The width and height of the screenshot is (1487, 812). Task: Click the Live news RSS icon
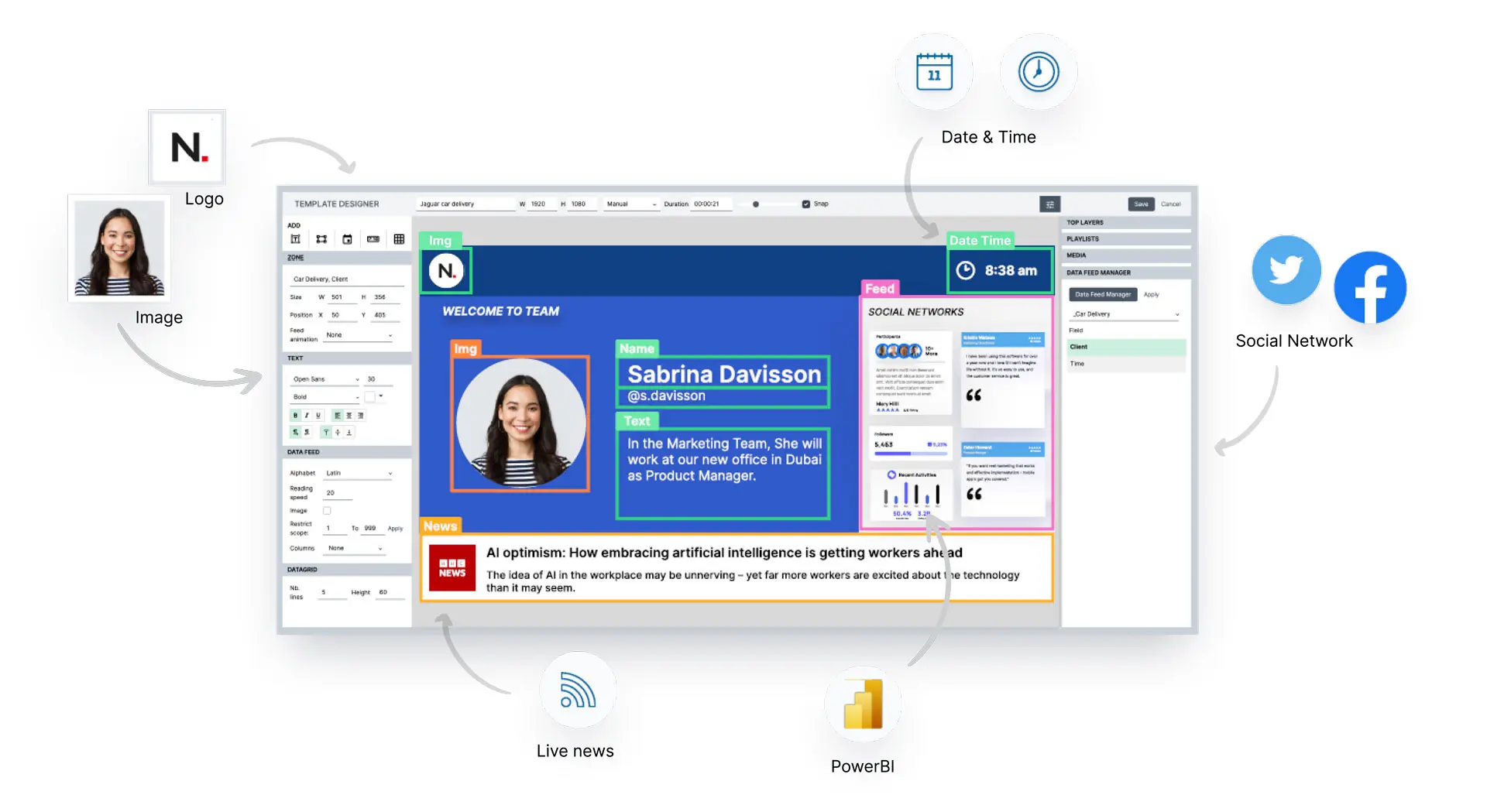pos(578,690)
